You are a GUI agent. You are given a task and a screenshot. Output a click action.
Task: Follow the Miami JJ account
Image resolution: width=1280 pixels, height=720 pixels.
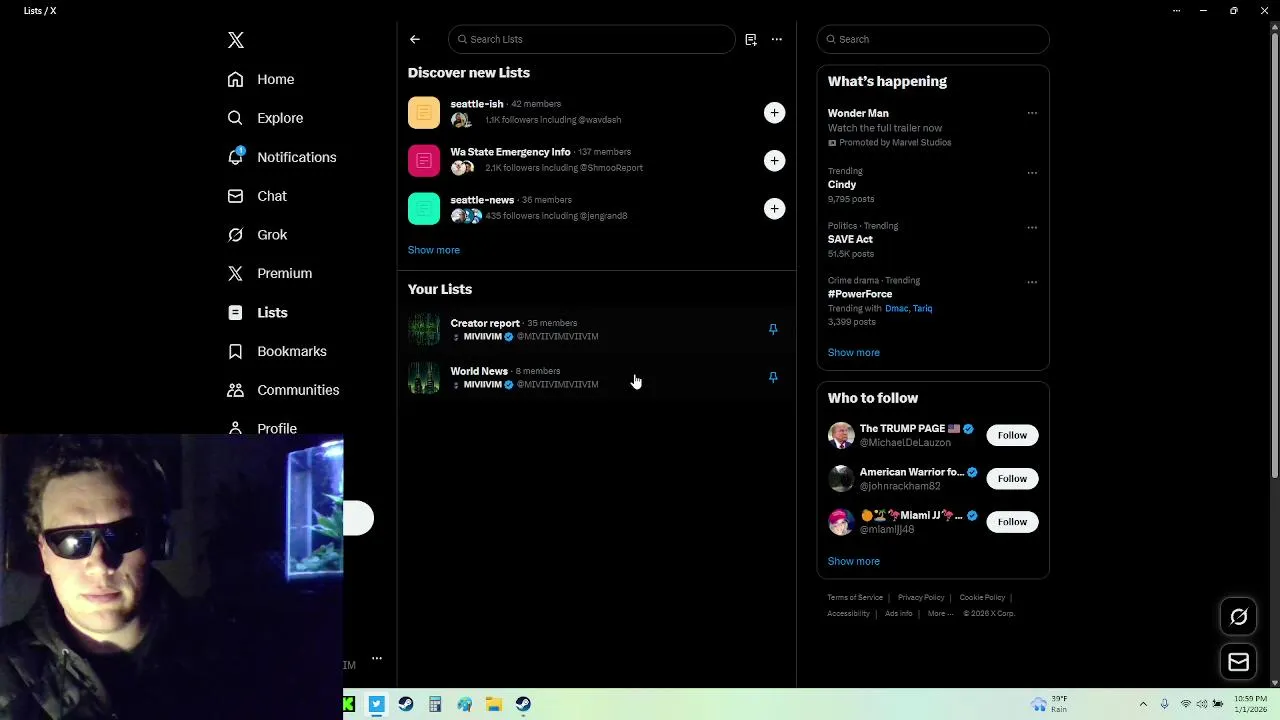click(x=1012, y=521)
